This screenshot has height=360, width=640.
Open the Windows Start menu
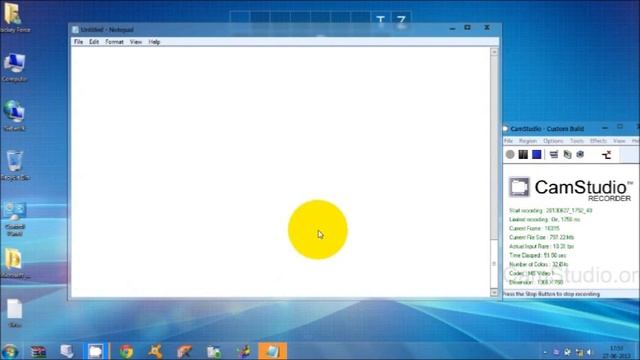pos(10,351)
